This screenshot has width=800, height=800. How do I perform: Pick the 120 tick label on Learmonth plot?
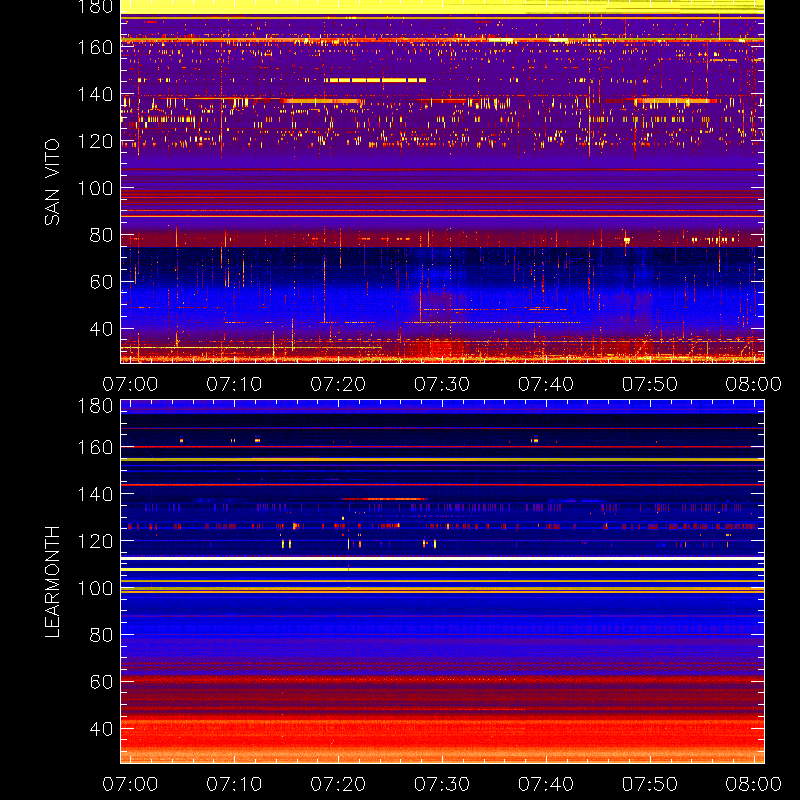coord(95,541)
